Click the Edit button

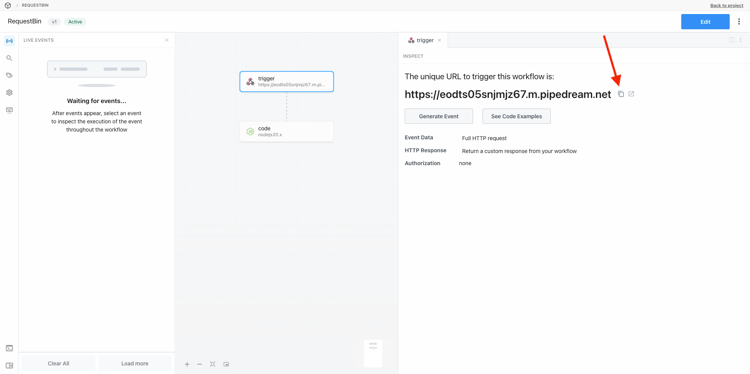(705, 22)
